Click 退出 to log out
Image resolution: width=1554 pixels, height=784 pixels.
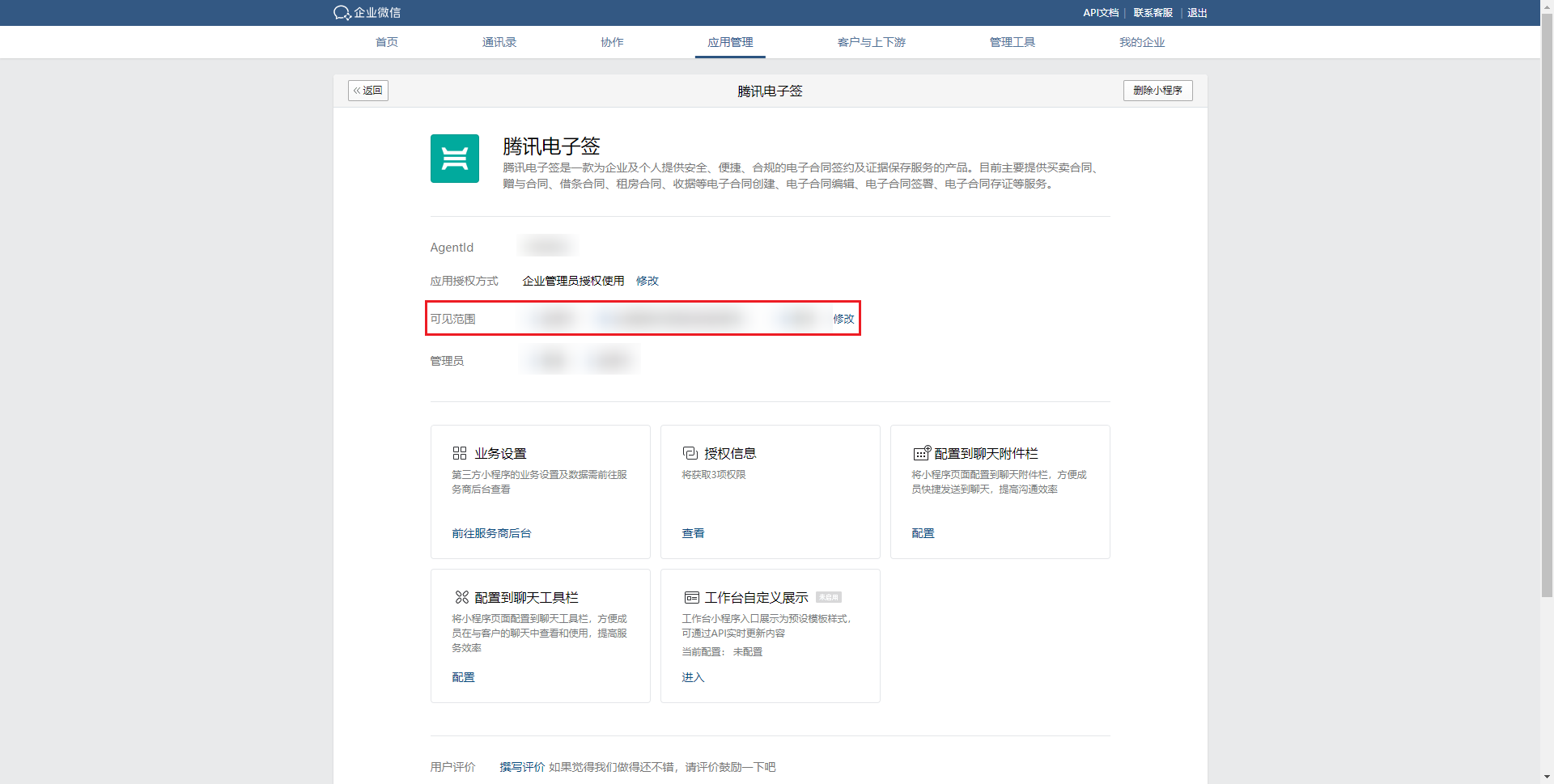tap(1197, 13)
